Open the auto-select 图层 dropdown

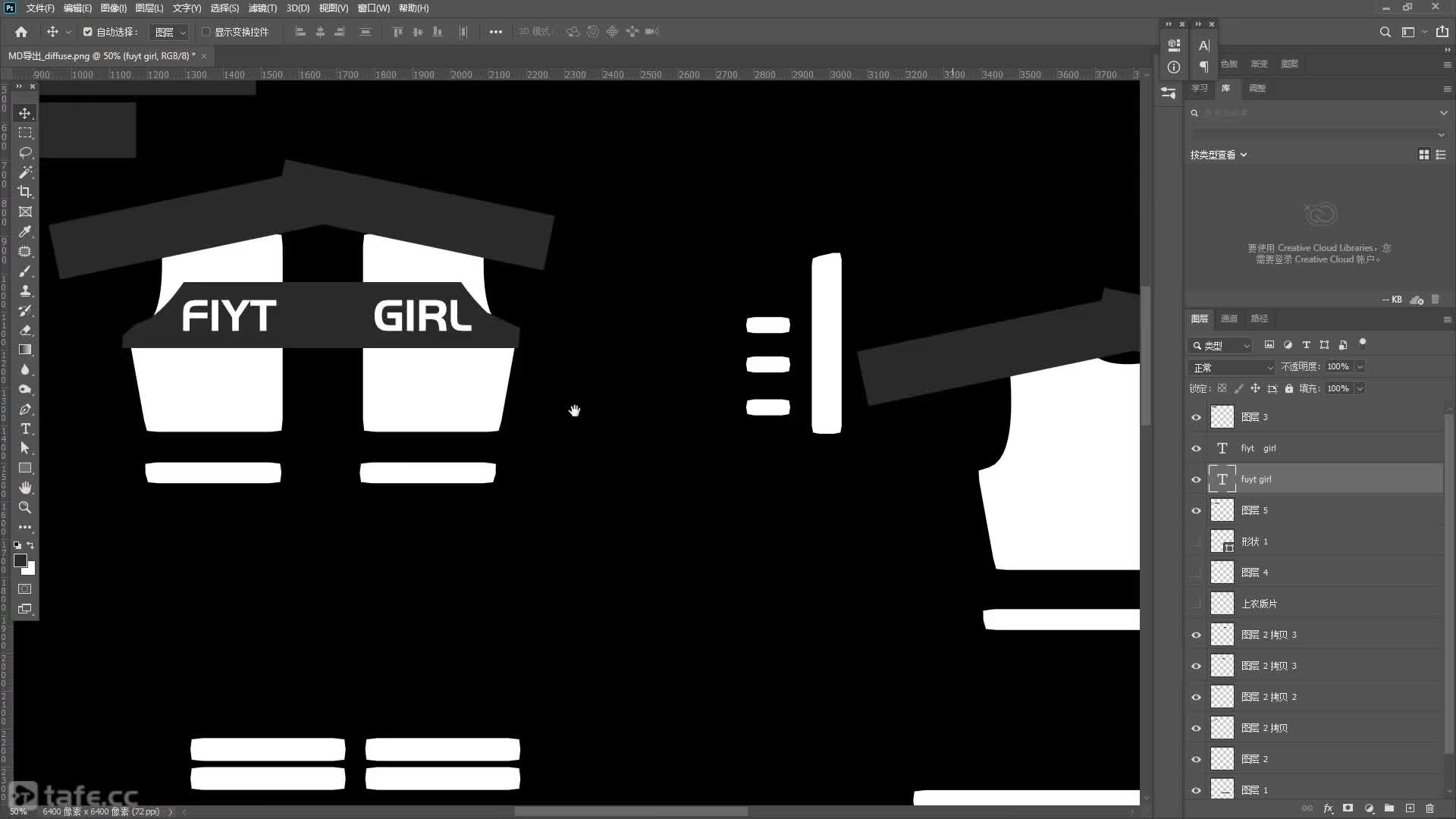pyautogui.click(x=168, y=32)
